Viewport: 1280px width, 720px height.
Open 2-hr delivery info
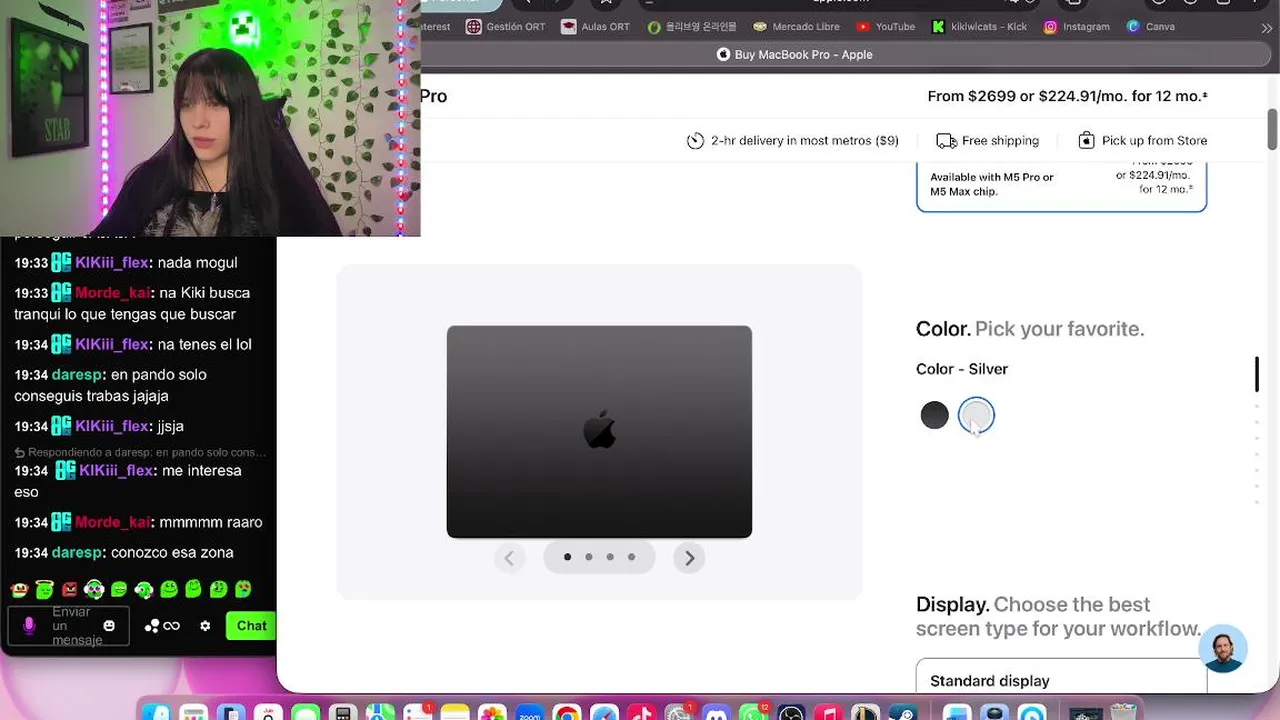(792, 141)
